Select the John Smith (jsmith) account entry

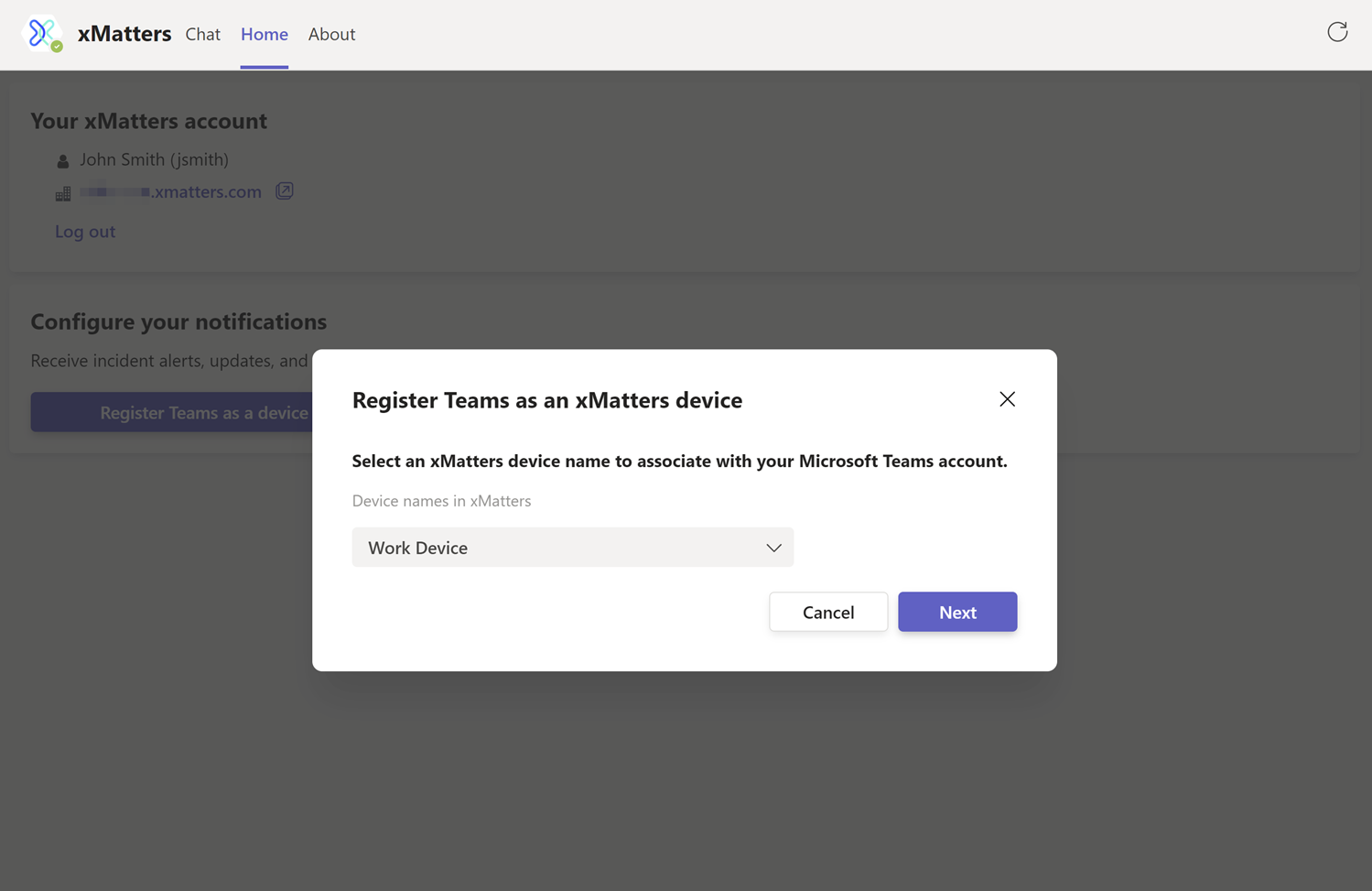154,159
